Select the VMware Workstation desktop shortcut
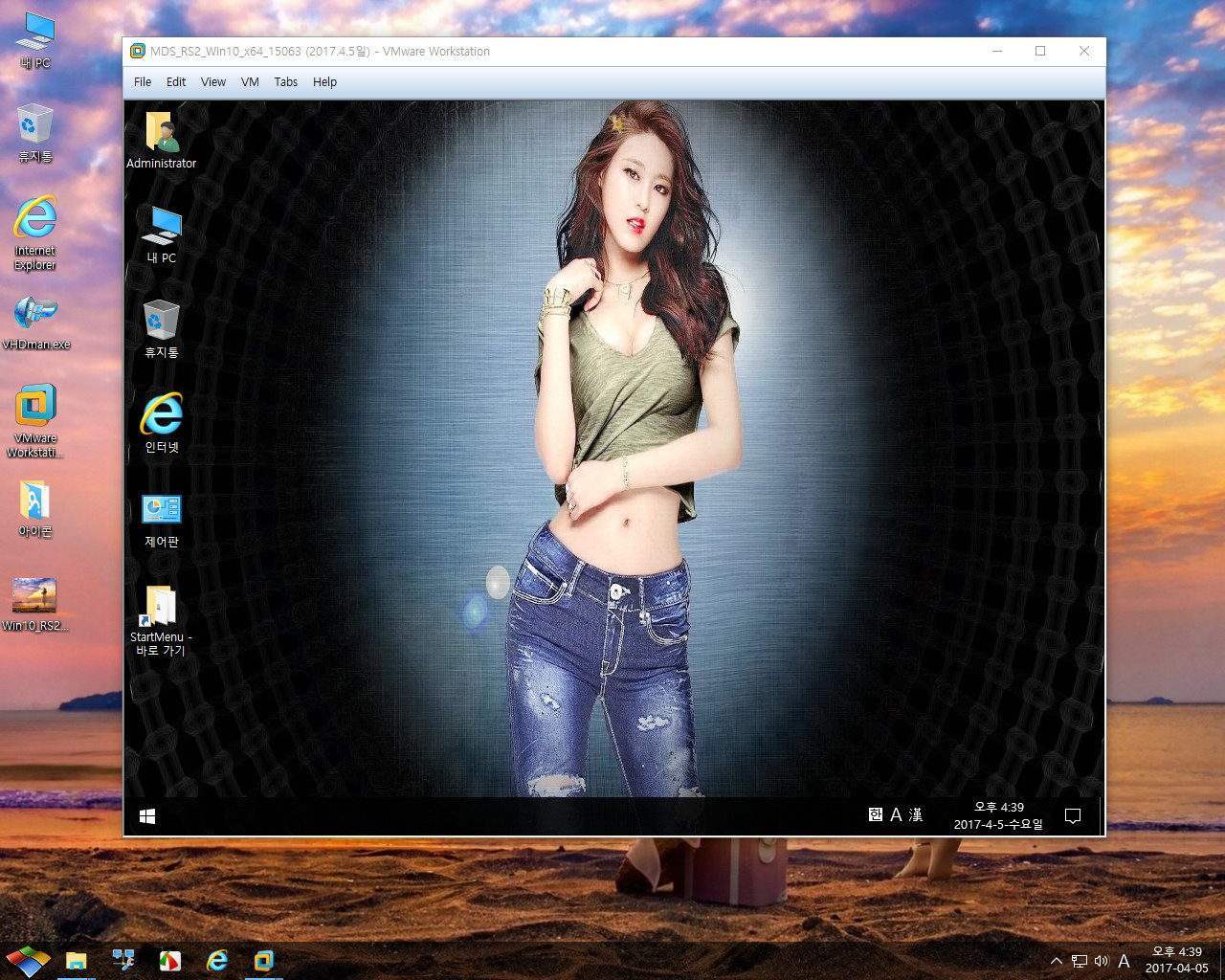The height and width of the screenshot is (980, 1225). [x=35, y=421]
